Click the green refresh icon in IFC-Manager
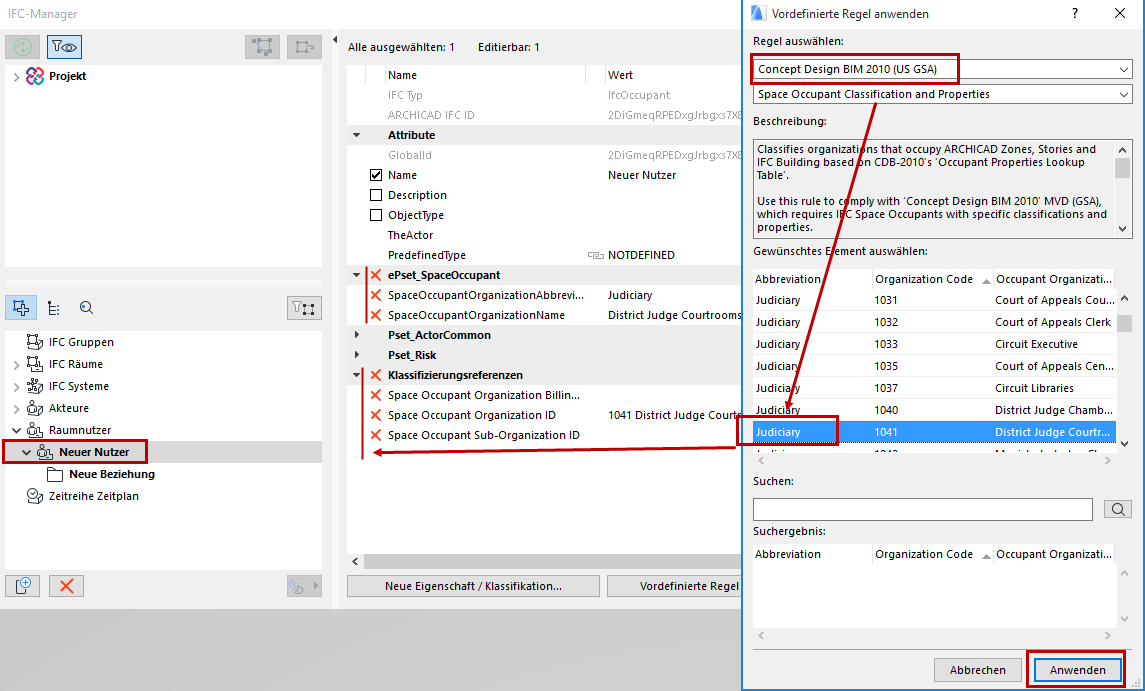The width and height of the screenshot is (1145, 691). 23,47
